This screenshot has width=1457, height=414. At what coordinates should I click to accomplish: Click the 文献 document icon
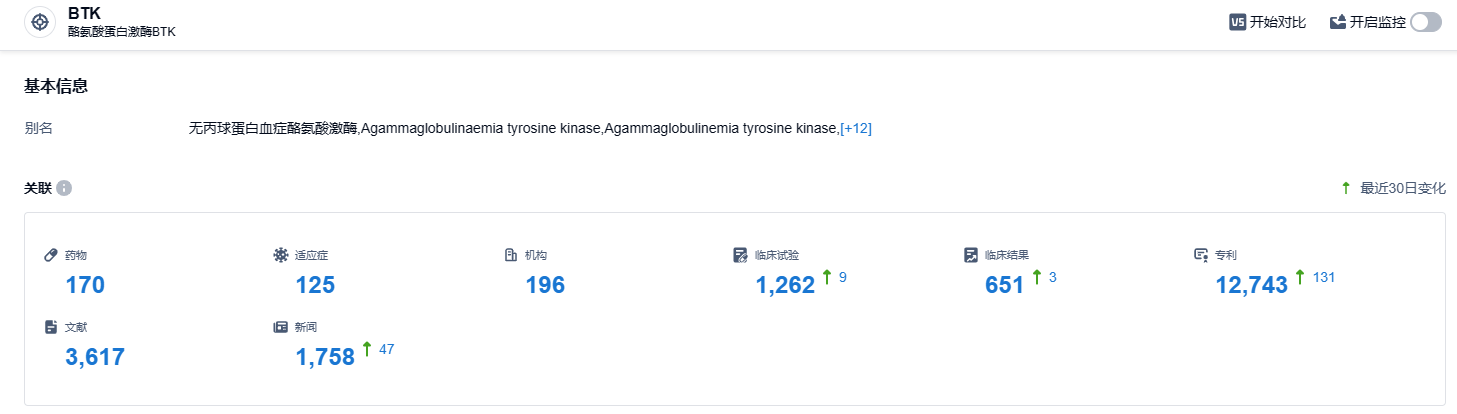(x=52, y=327)
